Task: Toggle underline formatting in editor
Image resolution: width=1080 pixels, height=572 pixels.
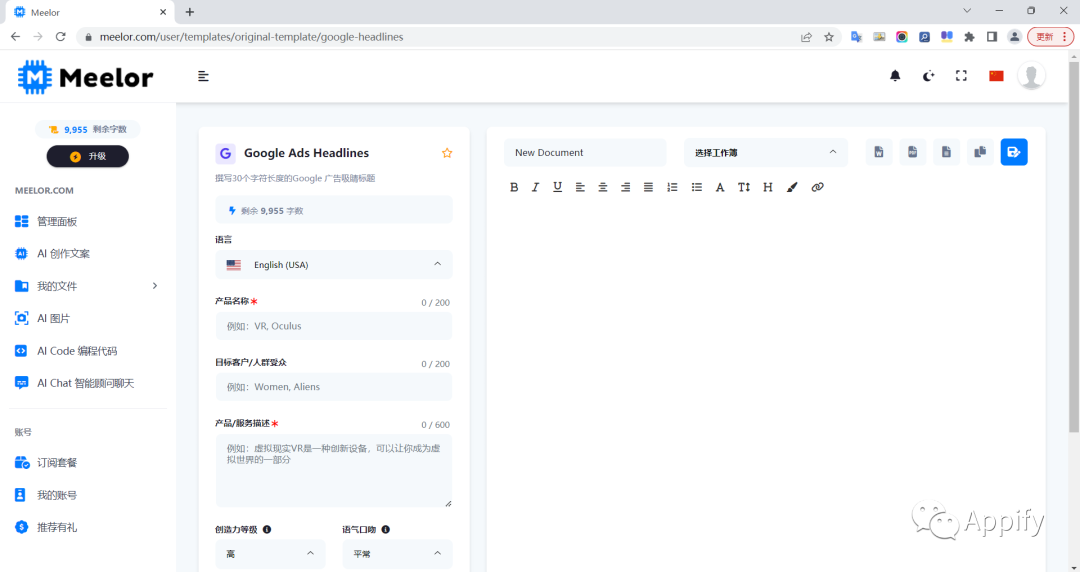Action: click(557, 187)
